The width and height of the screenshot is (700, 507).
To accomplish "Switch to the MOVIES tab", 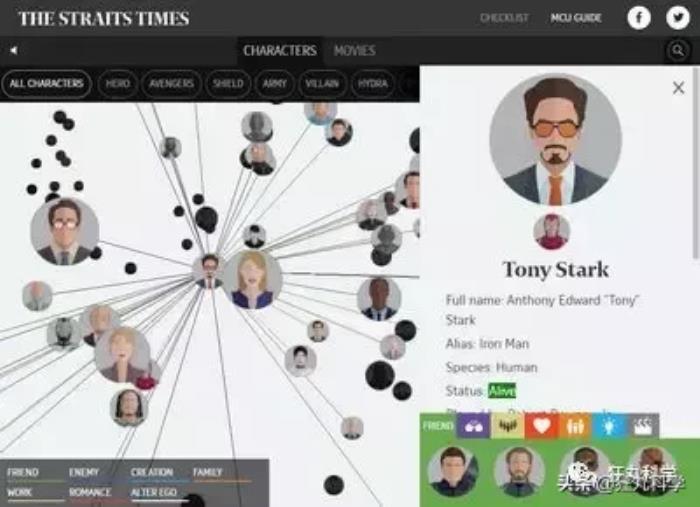I will 354,50.
